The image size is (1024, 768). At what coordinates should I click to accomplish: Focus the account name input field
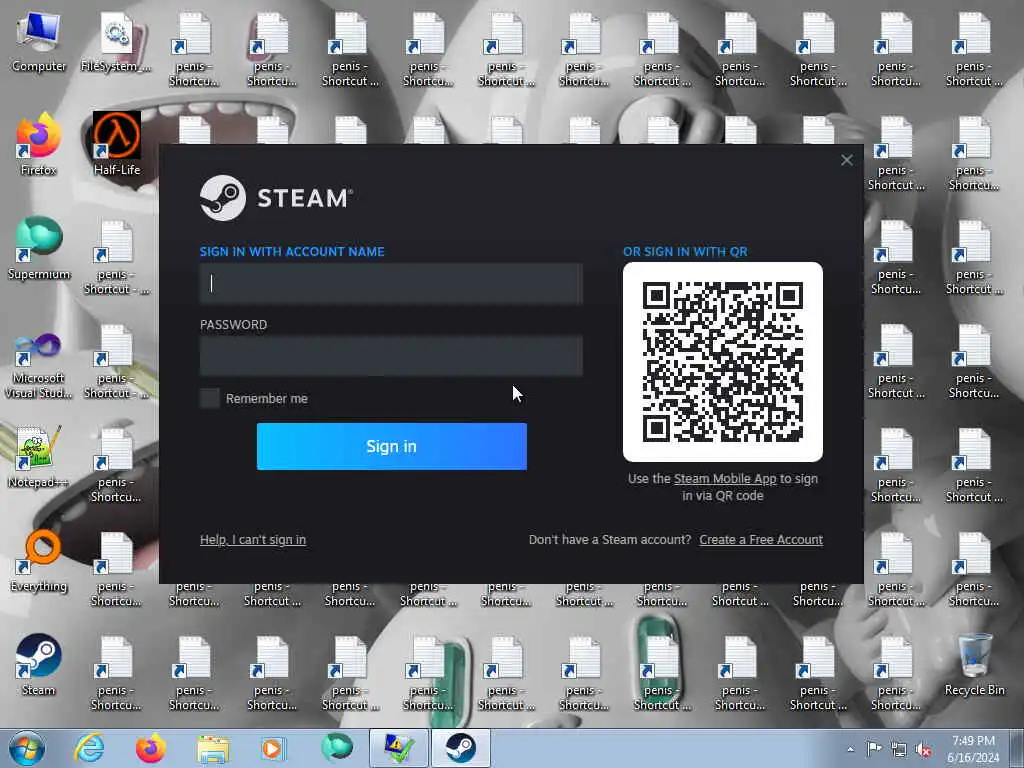coord(391,283)
